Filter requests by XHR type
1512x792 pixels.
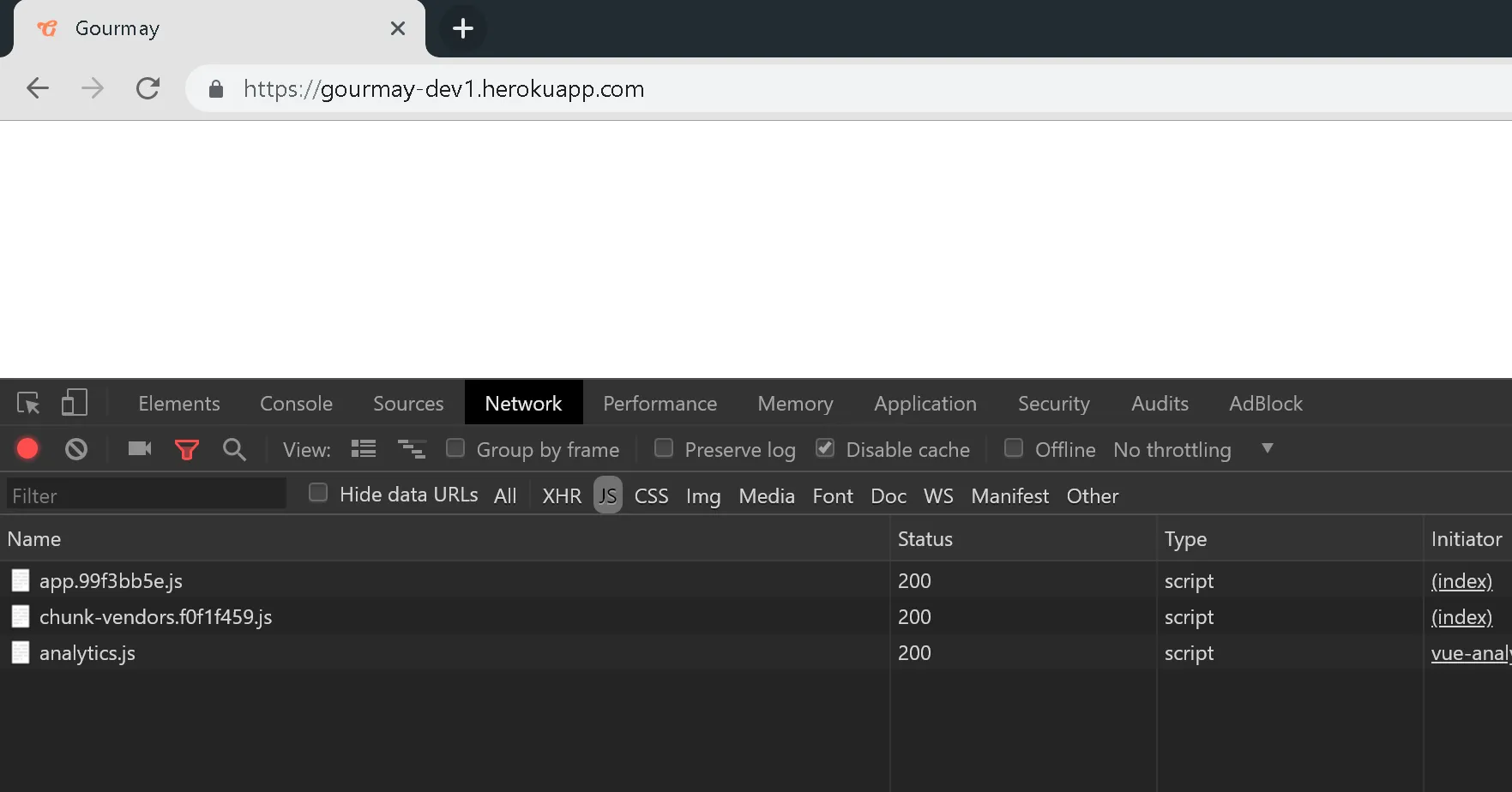pos(562,496)
